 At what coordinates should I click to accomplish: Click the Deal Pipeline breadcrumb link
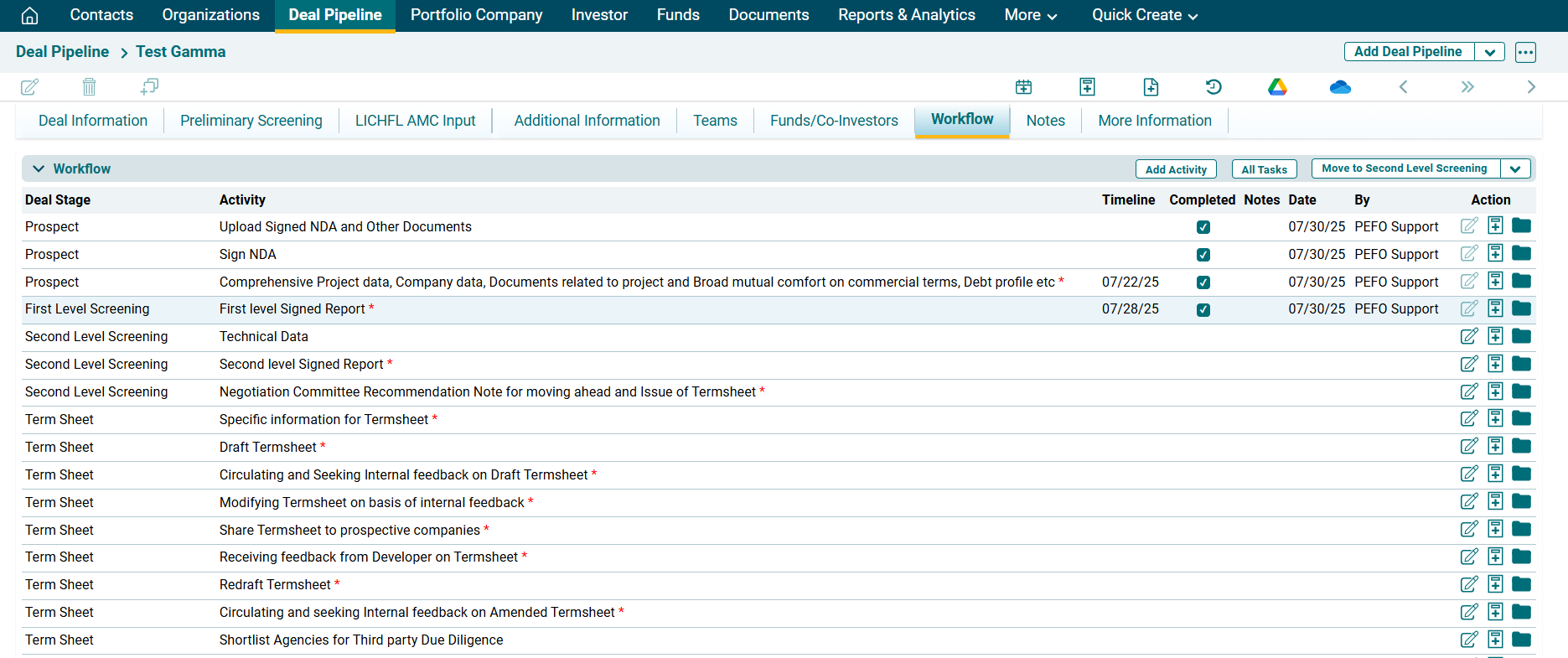pyautogui.click(x=62, y=52)
